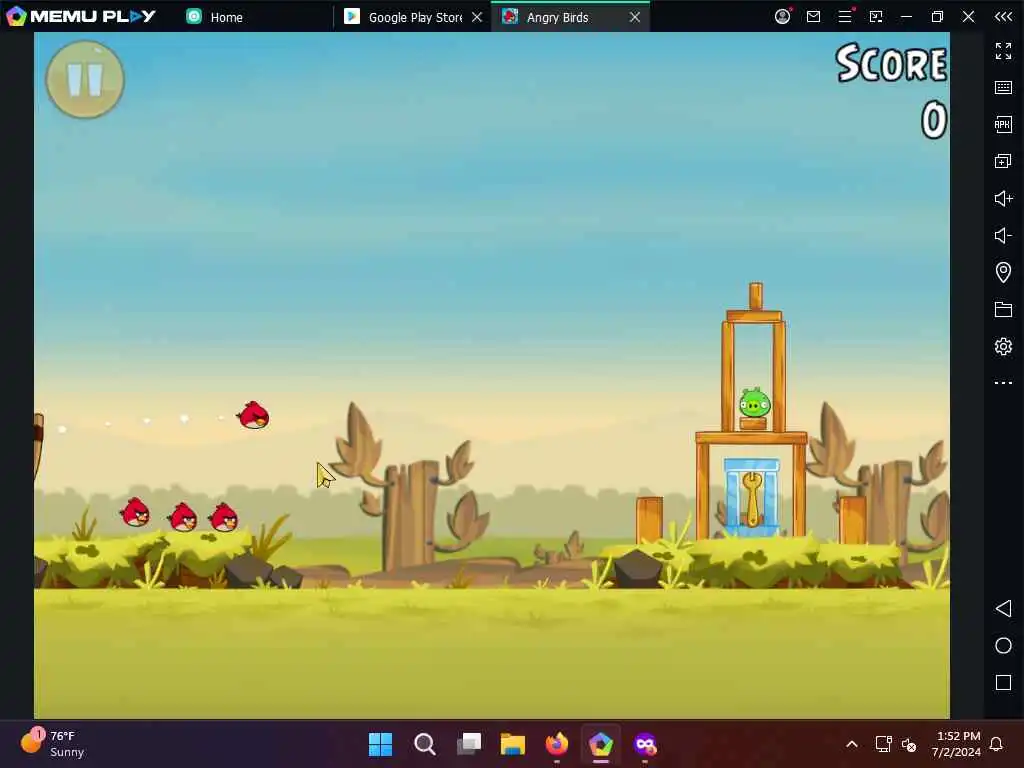
Task: Increase emulator volume
Action: point(1003,199)
